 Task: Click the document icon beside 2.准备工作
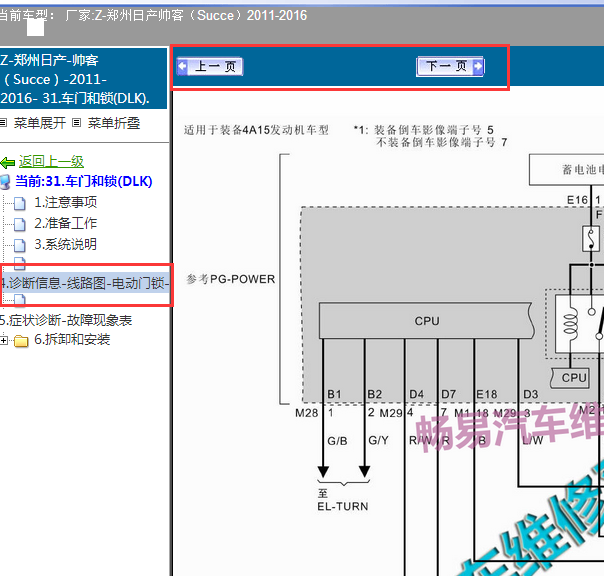coord(20,224)
